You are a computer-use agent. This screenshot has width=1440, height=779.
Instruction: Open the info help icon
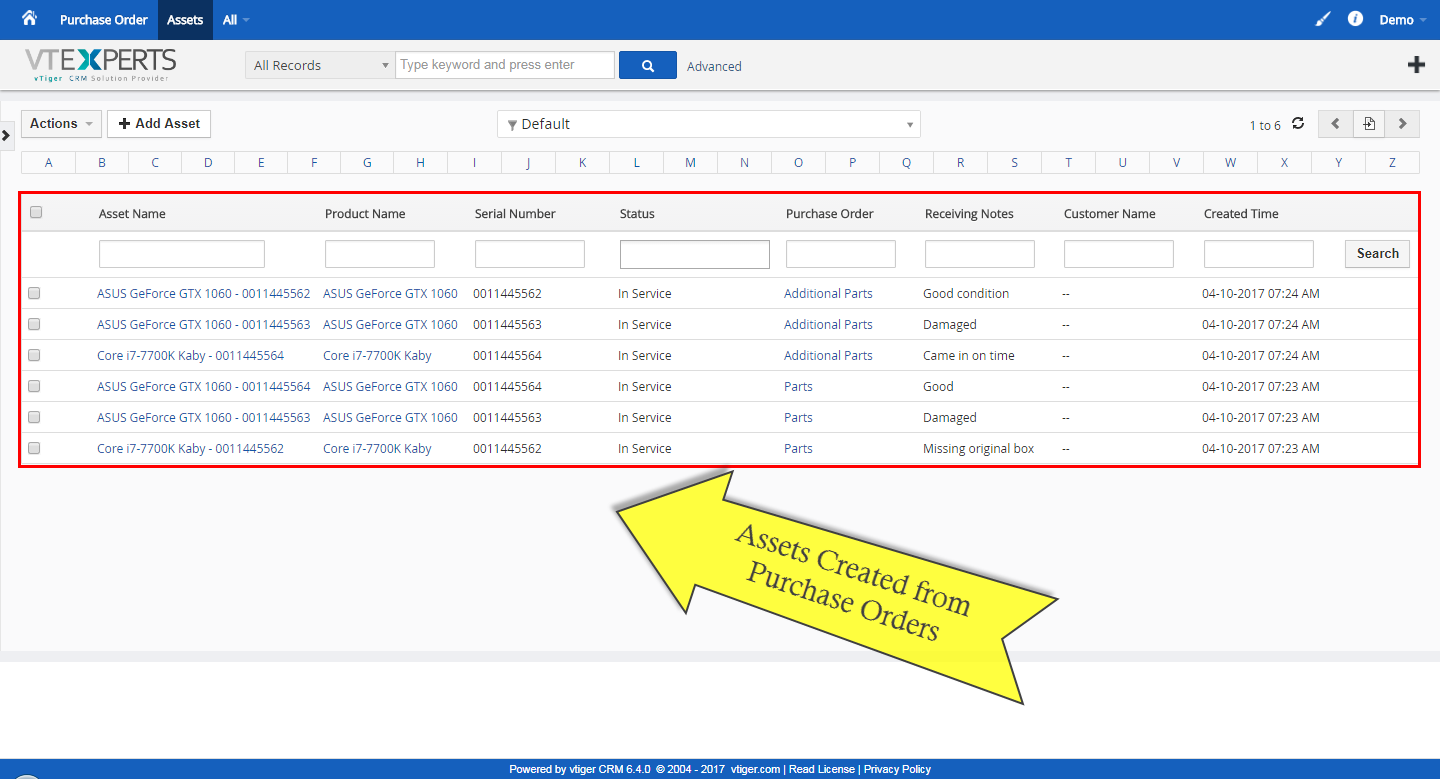click(1356, 19)
